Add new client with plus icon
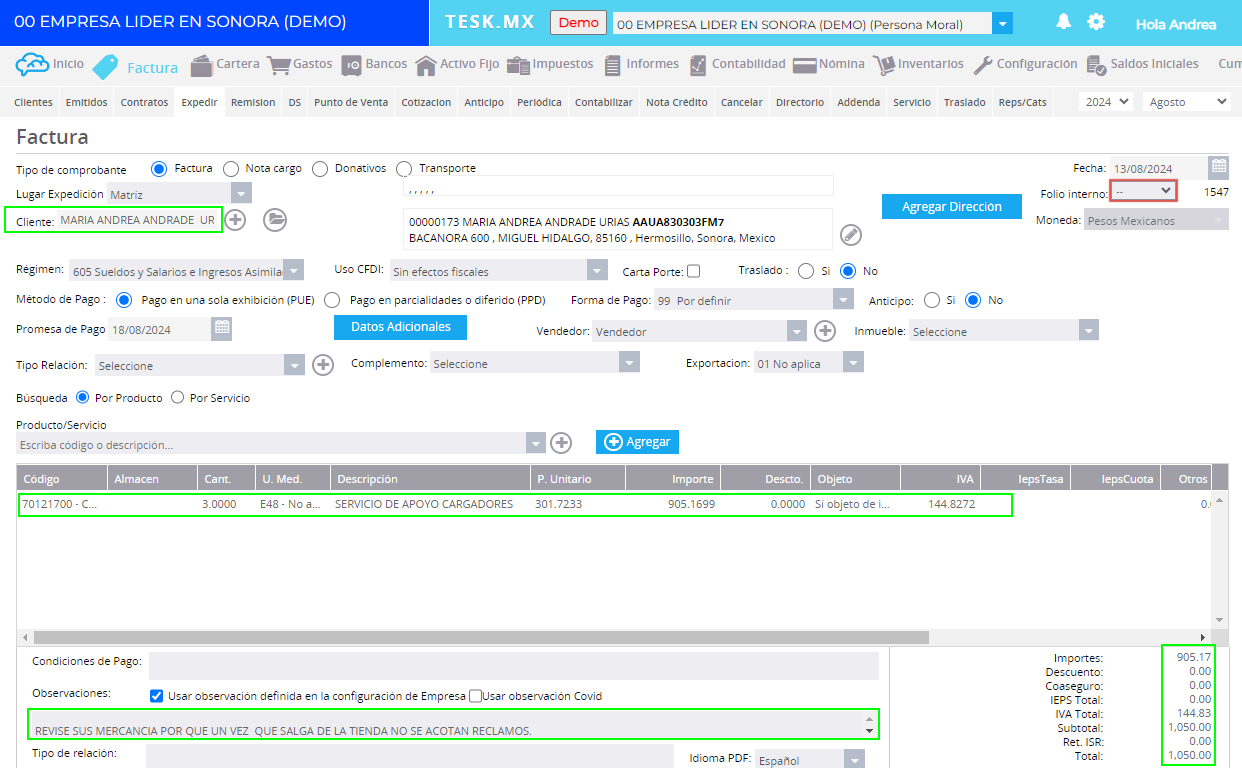 point(235,220)
